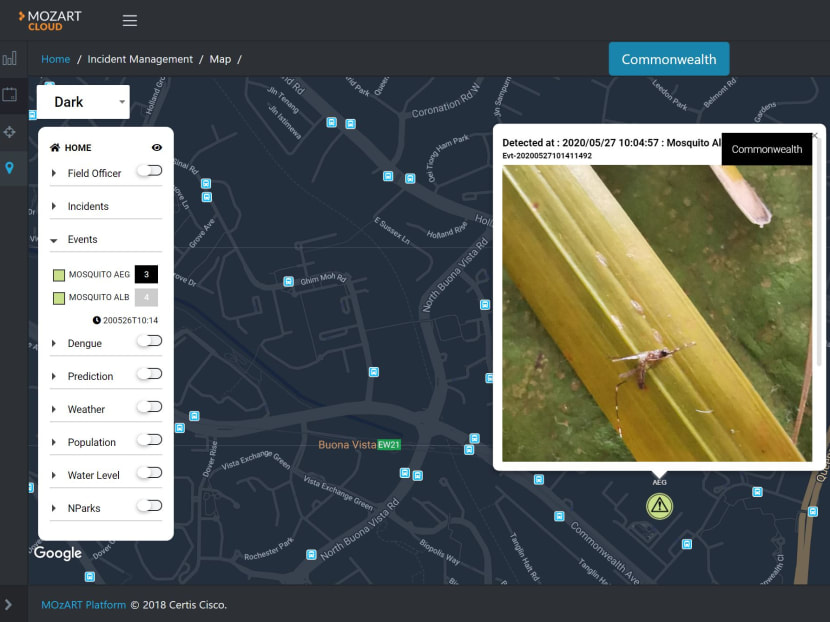Image resolution: width=830 pixels, height=622 pixels.
Task: Switch on the Weather layer
Action: [x=150, y=407]
